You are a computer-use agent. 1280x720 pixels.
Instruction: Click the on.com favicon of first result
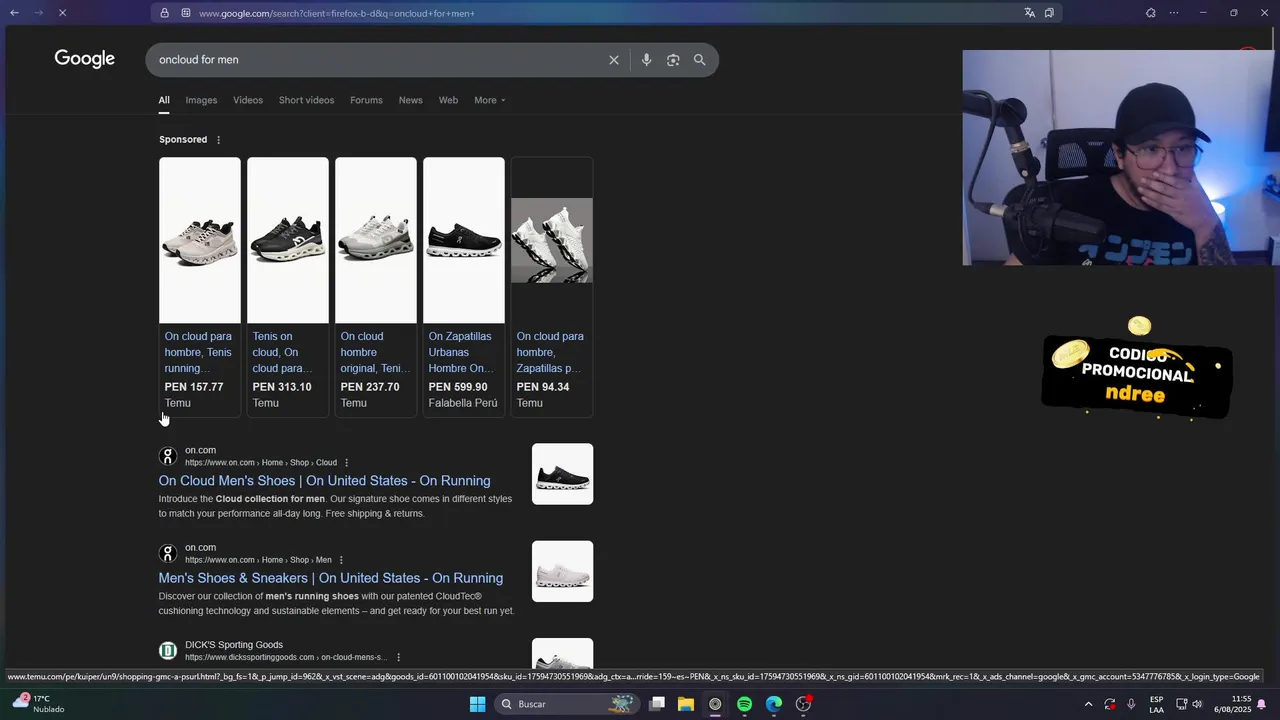(168, 456)
